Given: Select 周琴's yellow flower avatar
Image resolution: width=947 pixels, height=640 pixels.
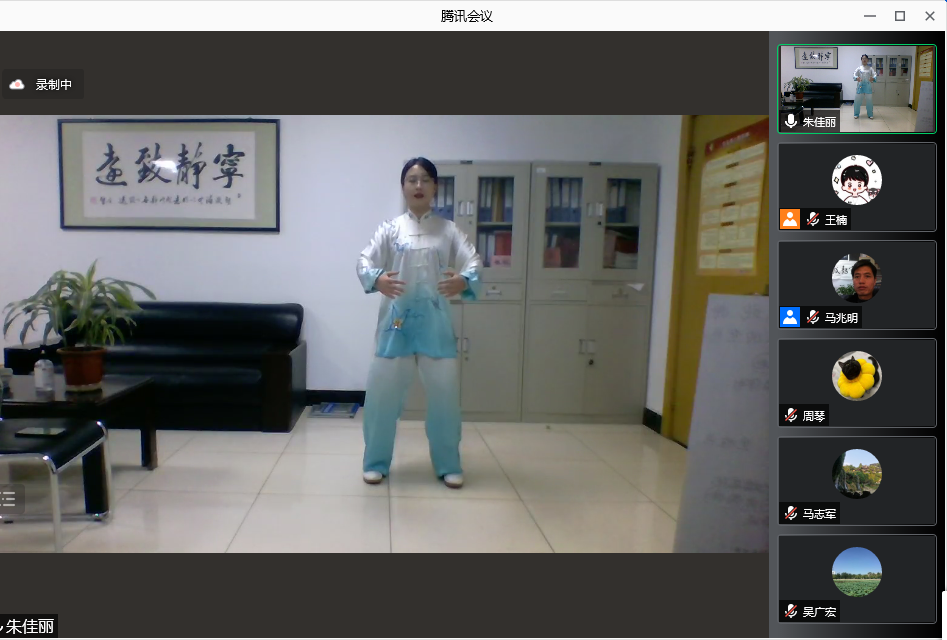Looking at the screenshot, I should pyautogui.click(x=857, y=376).
